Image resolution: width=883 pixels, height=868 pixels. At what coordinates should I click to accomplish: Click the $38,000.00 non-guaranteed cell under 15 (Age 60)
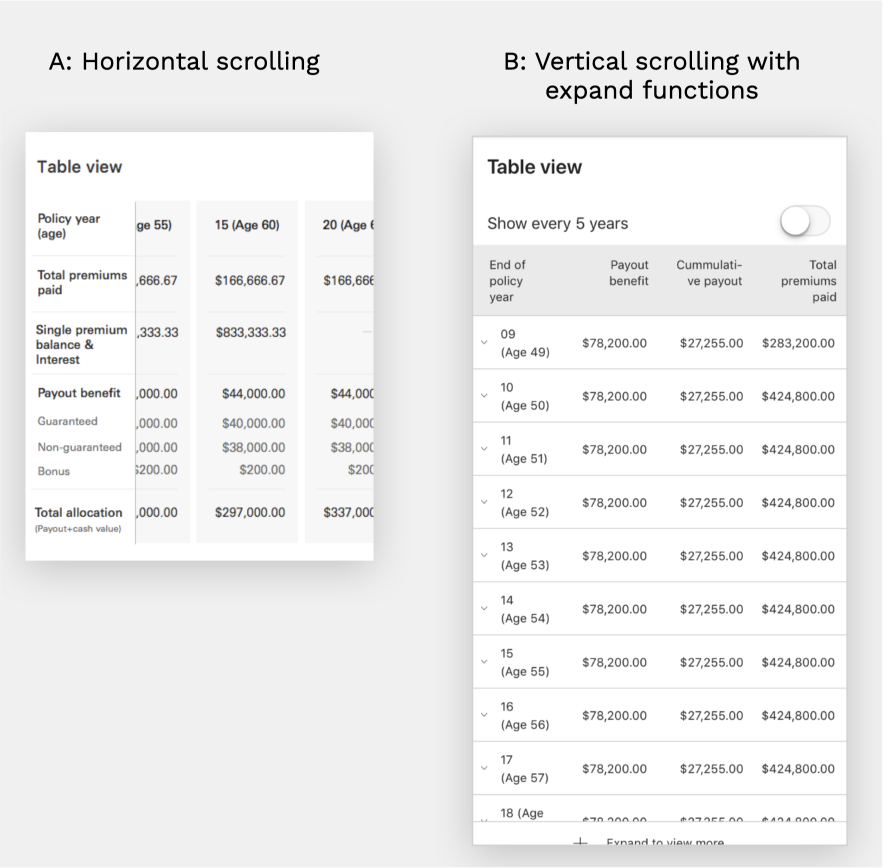[x=253, y=447]
